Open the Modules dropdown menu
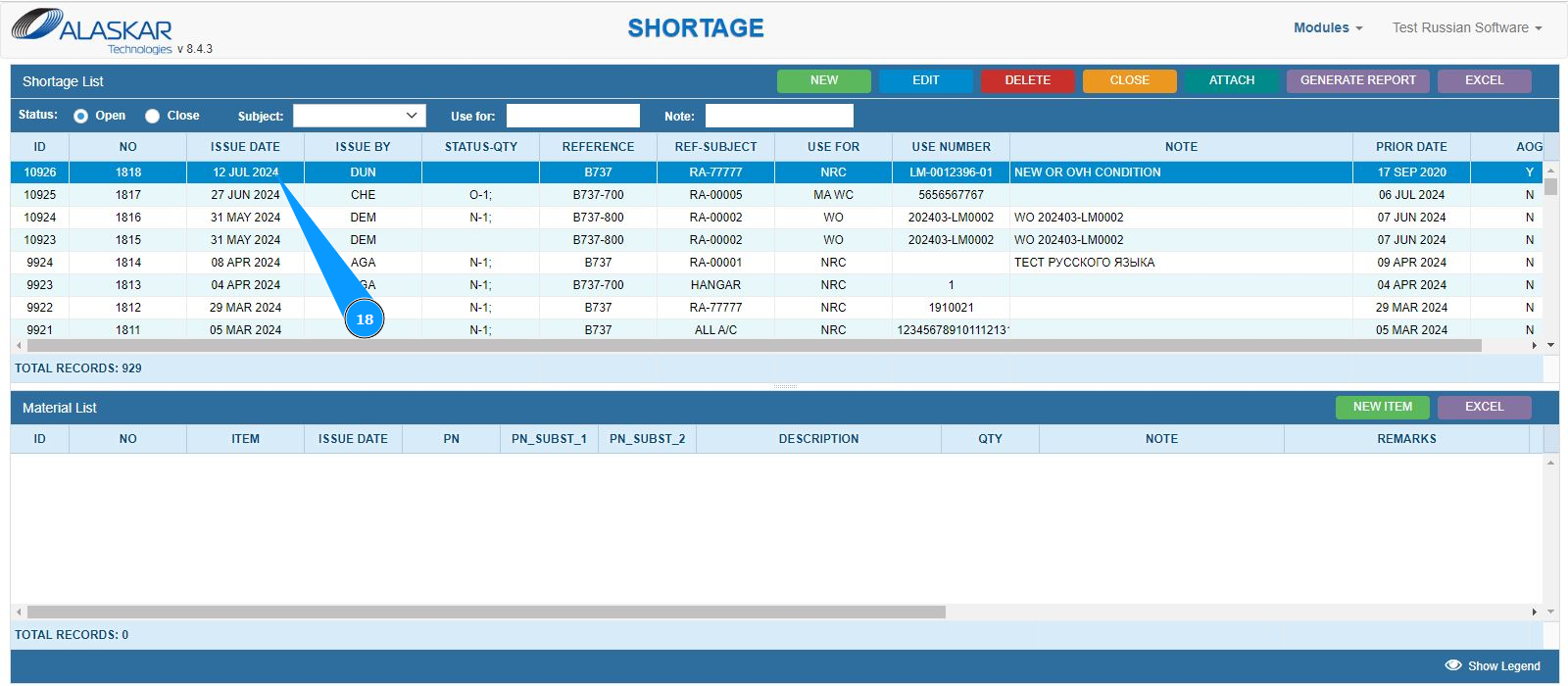Viewport: 1568px width, 686px height. pos(1328,27)
